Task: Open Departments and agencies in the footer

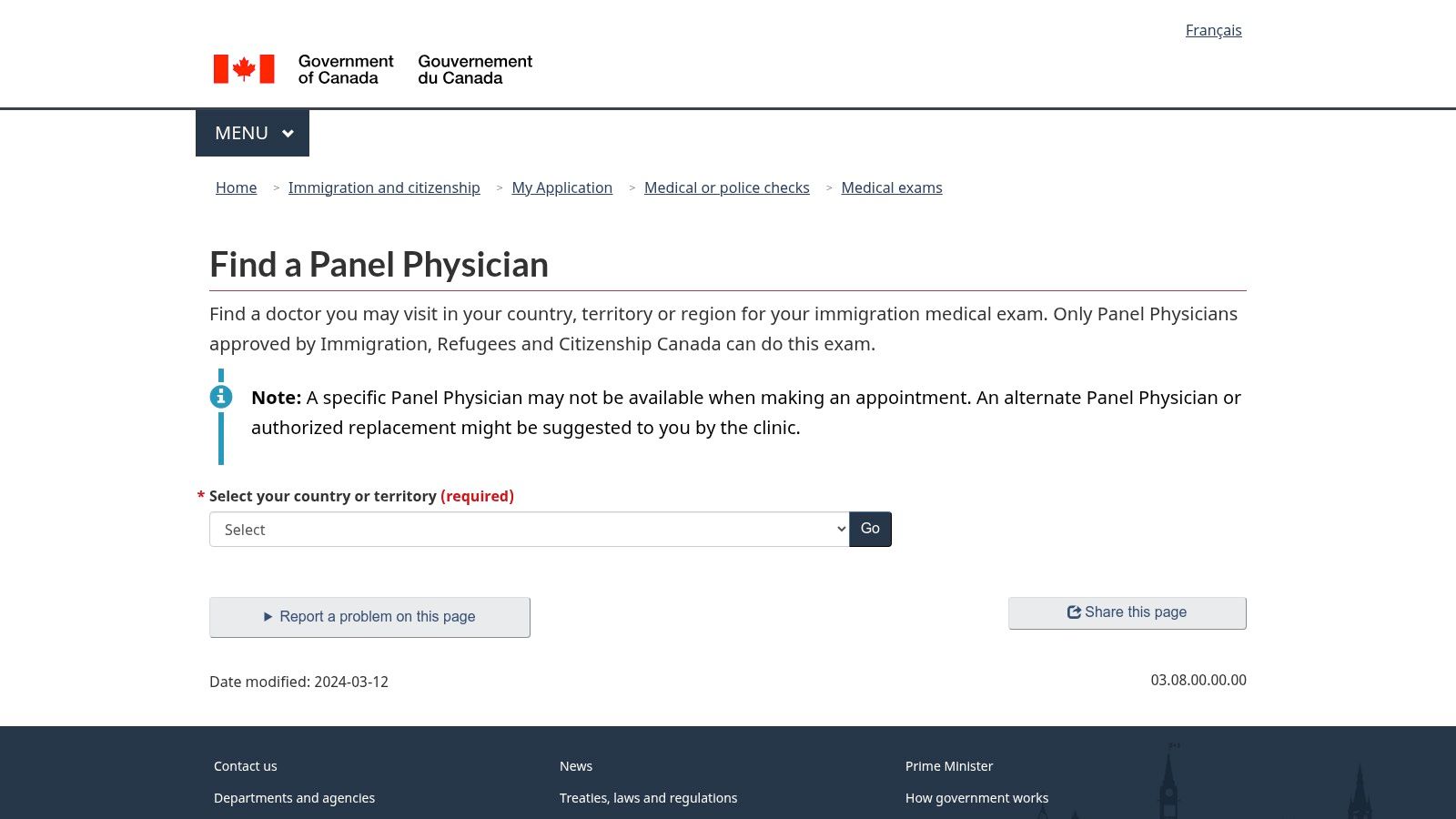Action: point(294,797)
